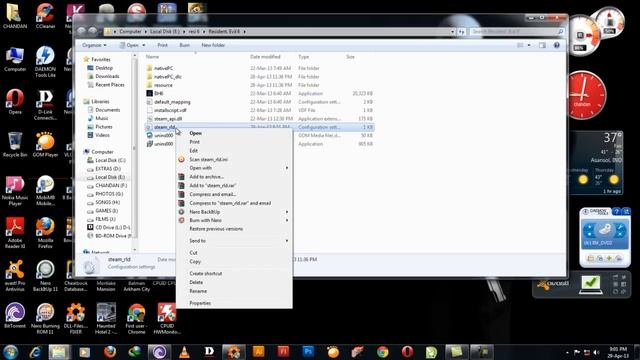The width and height of the screenshot is (640, 360).
Task: Launch Mozilla Firefox desktop shortcut
Action: pyautogui.click(x=45, y=233)
